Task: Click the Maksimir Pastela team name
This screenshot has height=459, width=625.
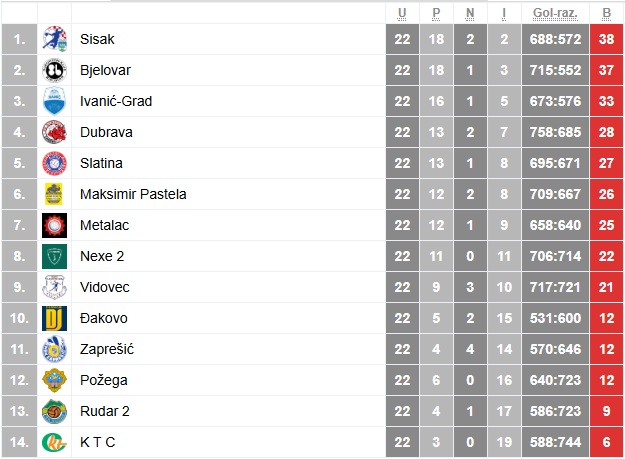Action: click(133, 195)
